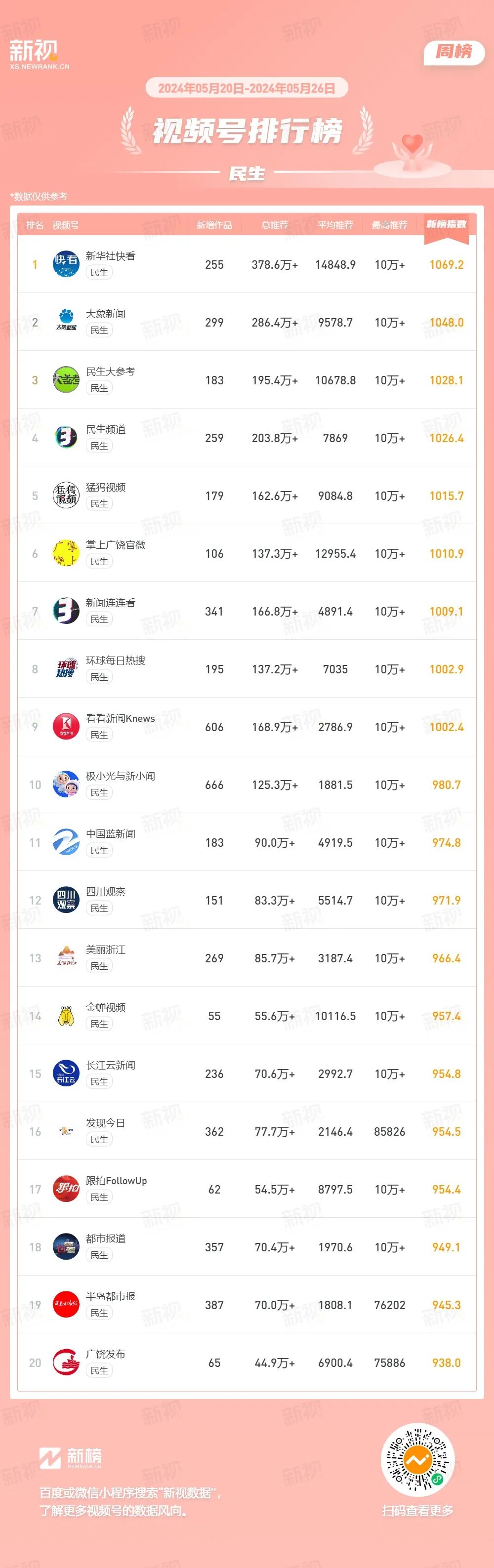This screenshot has width=494, height=1568.
Task: Select the 新榜指数 column header
Action: 447,224
